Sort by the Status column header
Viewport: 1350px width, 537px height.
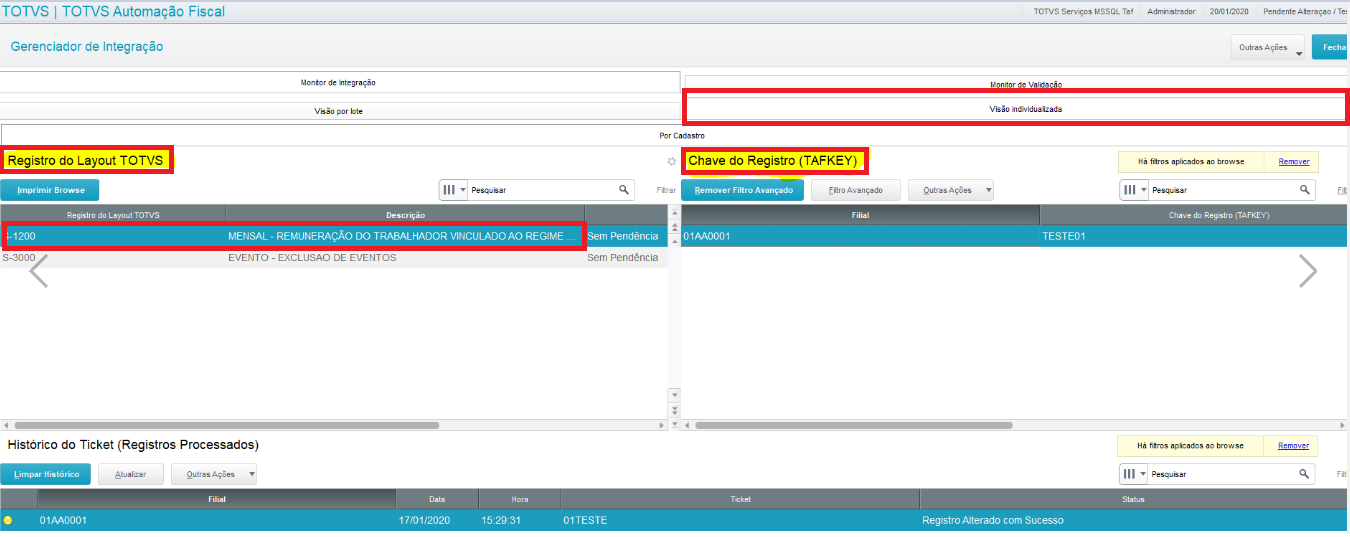coord(1134,499)
